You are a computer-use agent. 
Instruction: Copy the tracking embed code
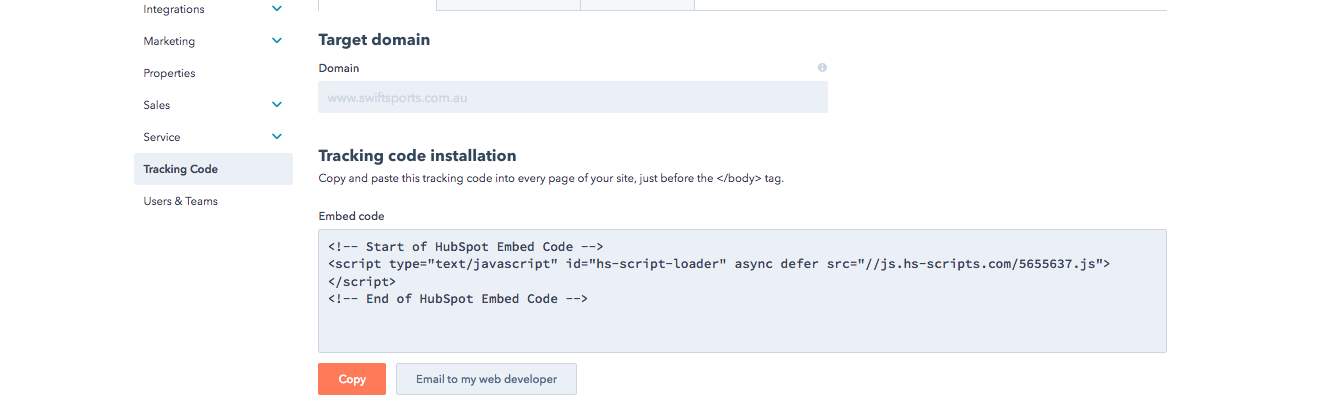(352, 379)
